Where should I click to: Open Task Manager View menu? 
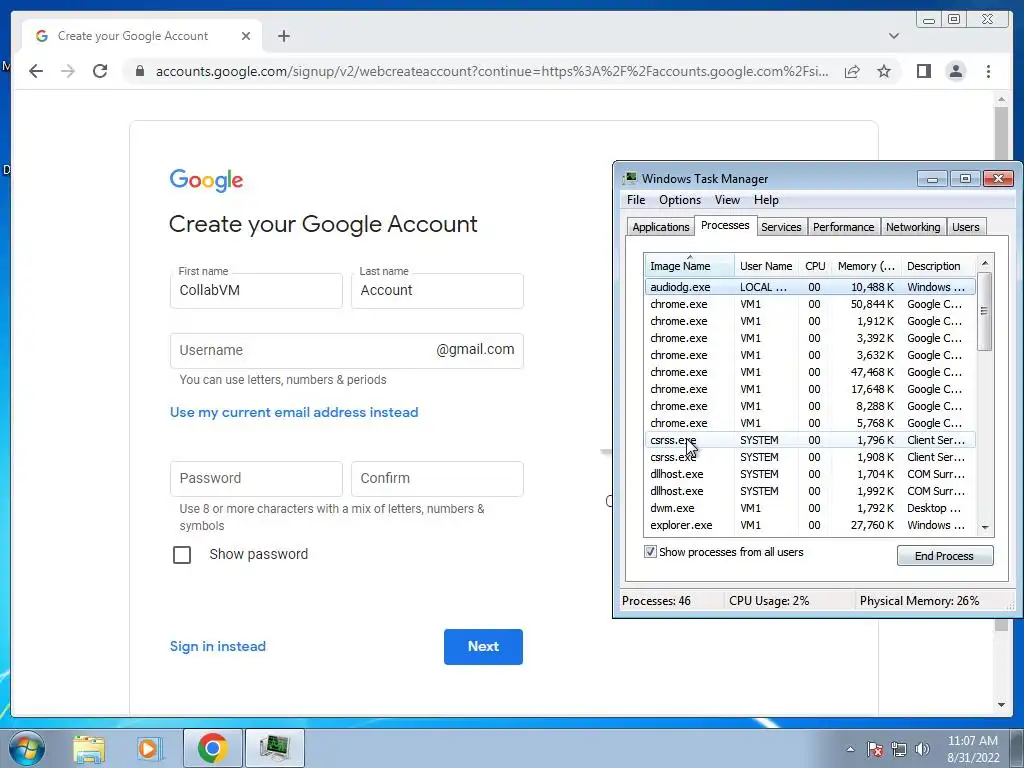coord(727,200)
